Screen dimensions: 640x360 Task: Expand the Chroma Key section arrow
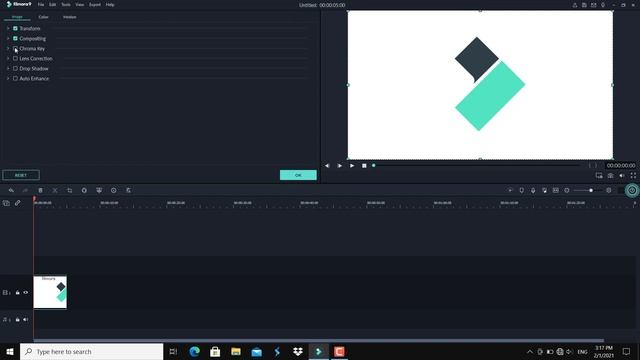pos(8,49)
